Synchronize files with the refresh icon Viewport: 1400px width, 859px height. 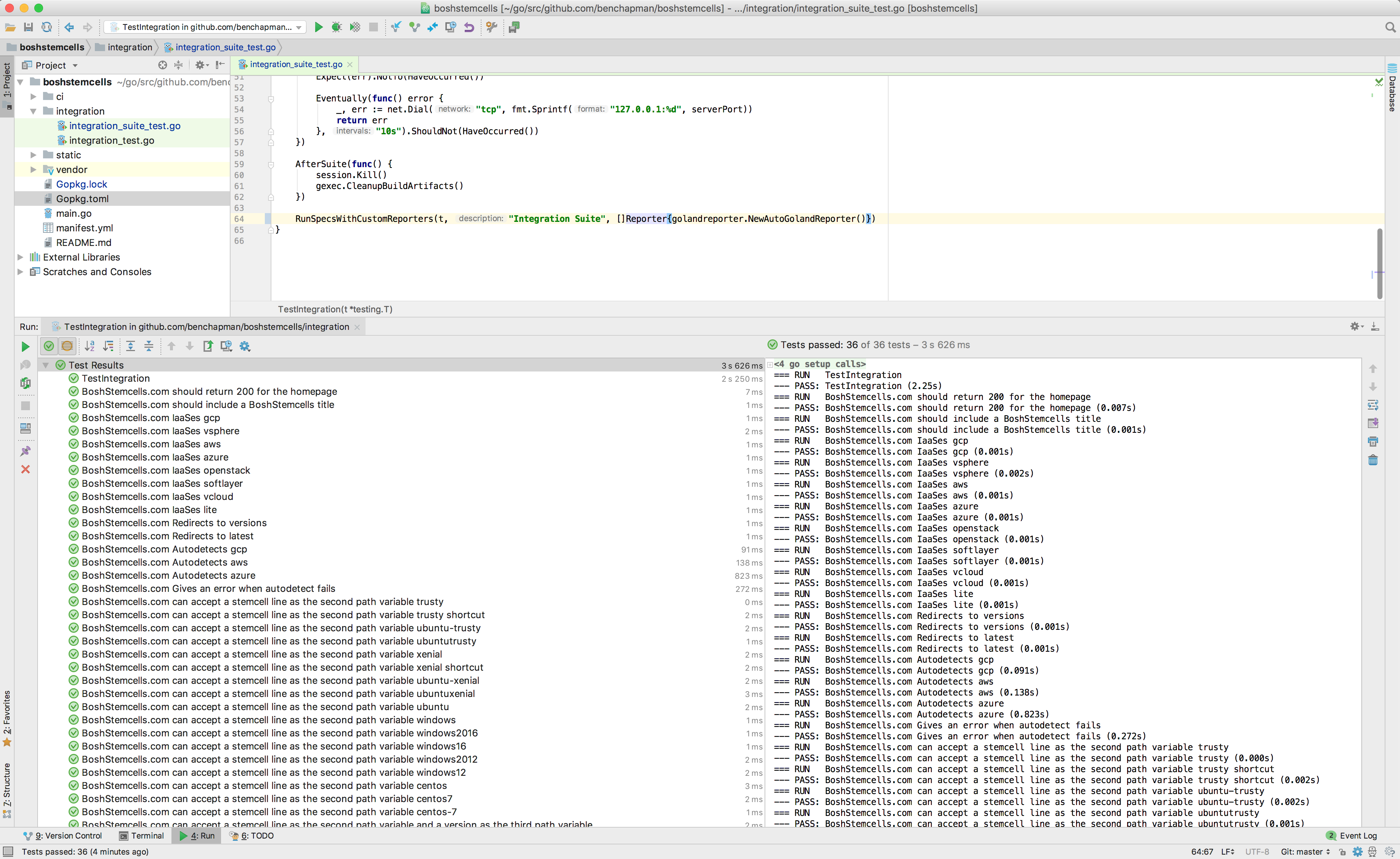tap(47, 27)
